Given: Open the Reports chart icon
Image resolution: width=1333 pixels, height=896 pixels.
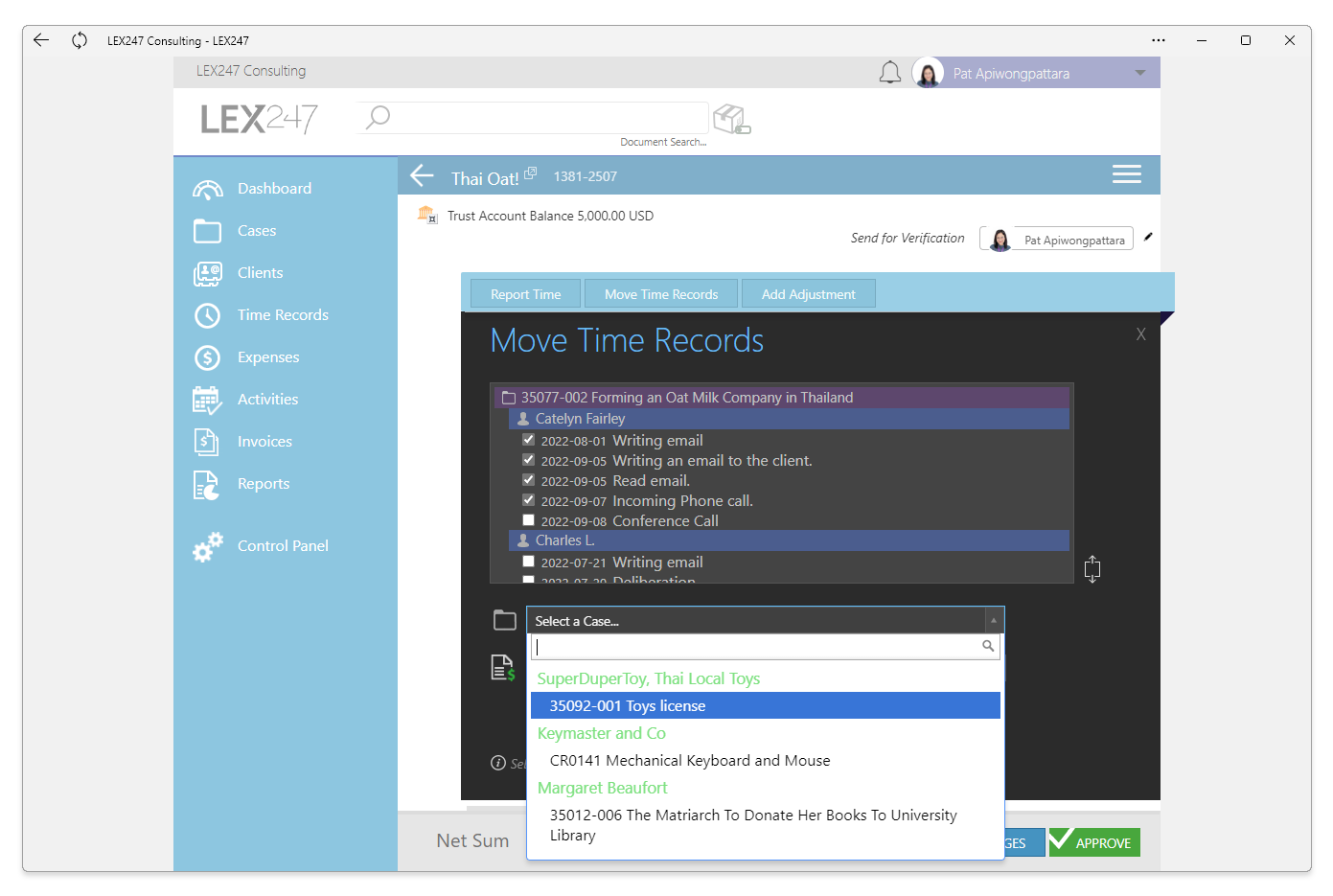Looking at the screenshot, I should coord(207,485).
